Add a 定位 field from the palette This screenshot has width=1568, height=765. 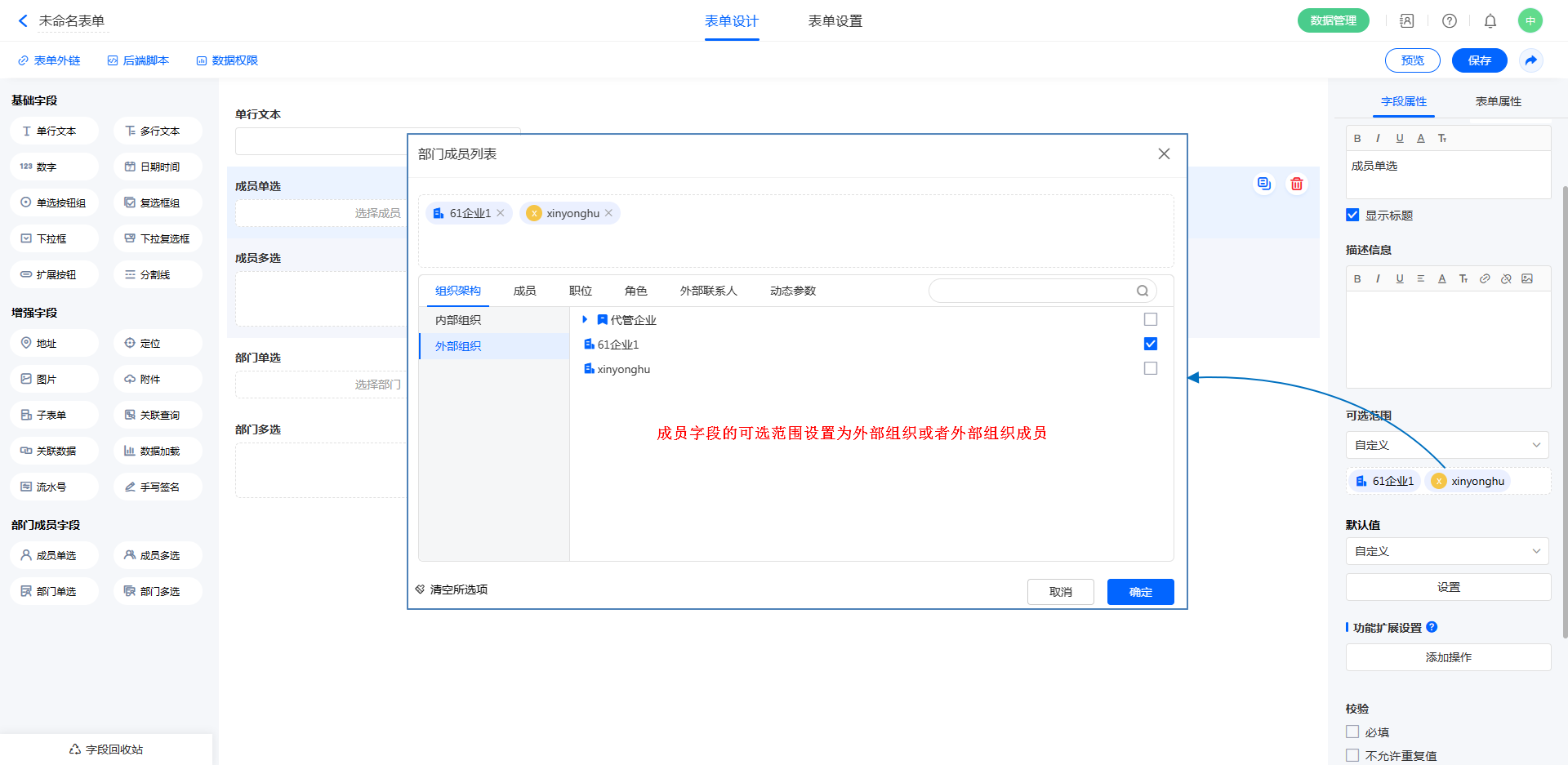click(x=158, y=343)
